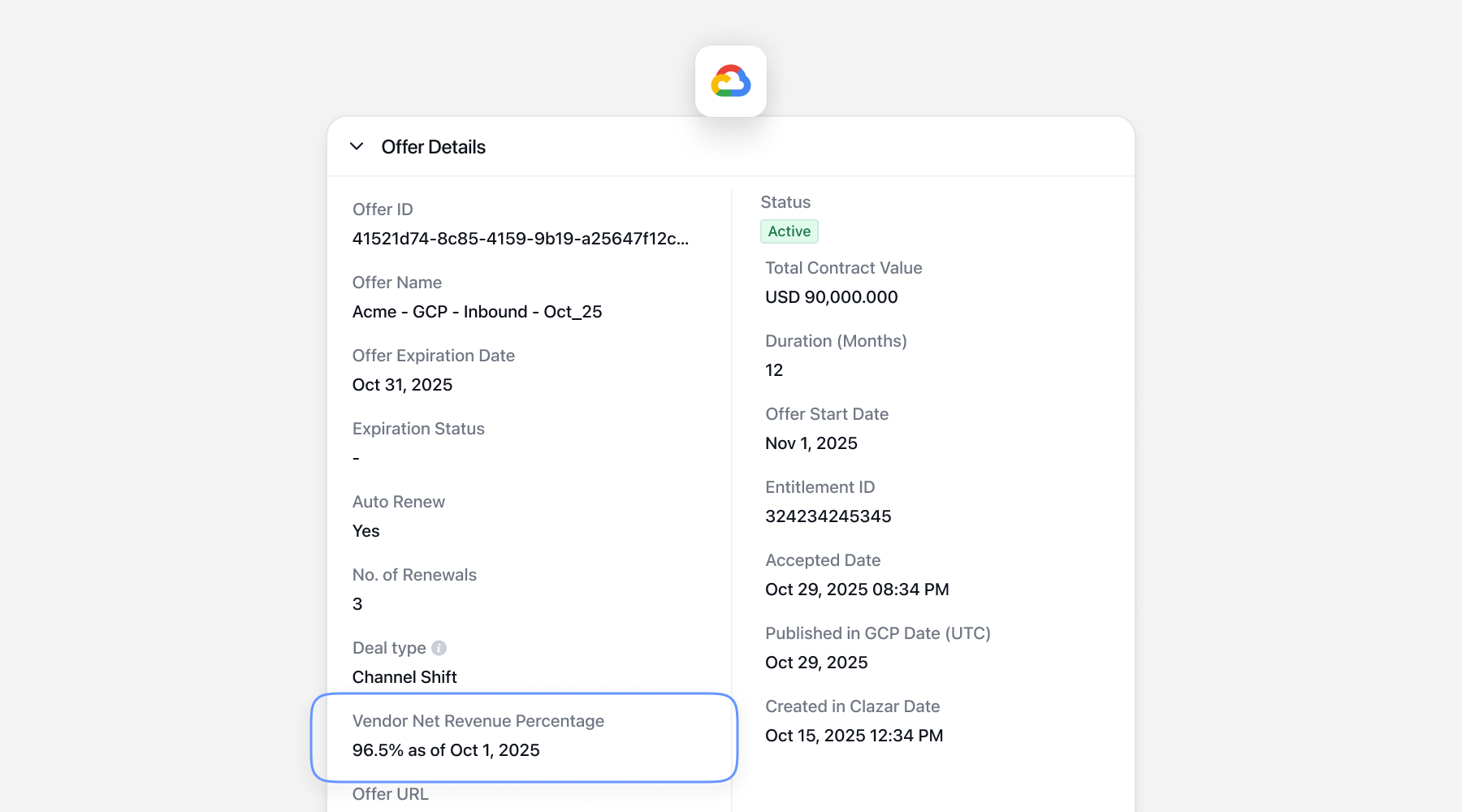The height and width of the screenshot is (812, 1462).
Task: Click the Accepted Date label
Action: coord(823,560)
